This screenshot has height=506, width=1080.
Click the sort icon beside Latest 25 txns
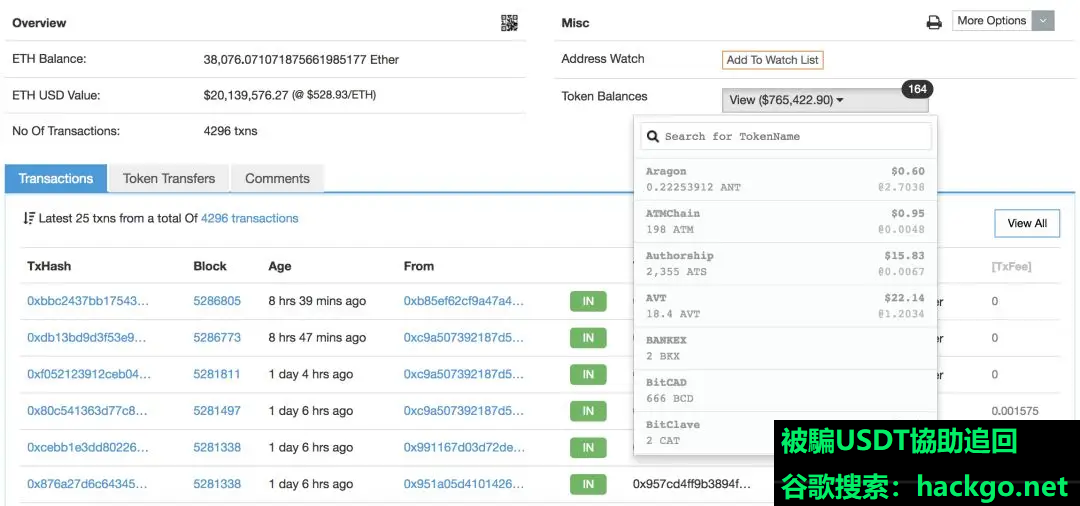(x=29, y=218)
